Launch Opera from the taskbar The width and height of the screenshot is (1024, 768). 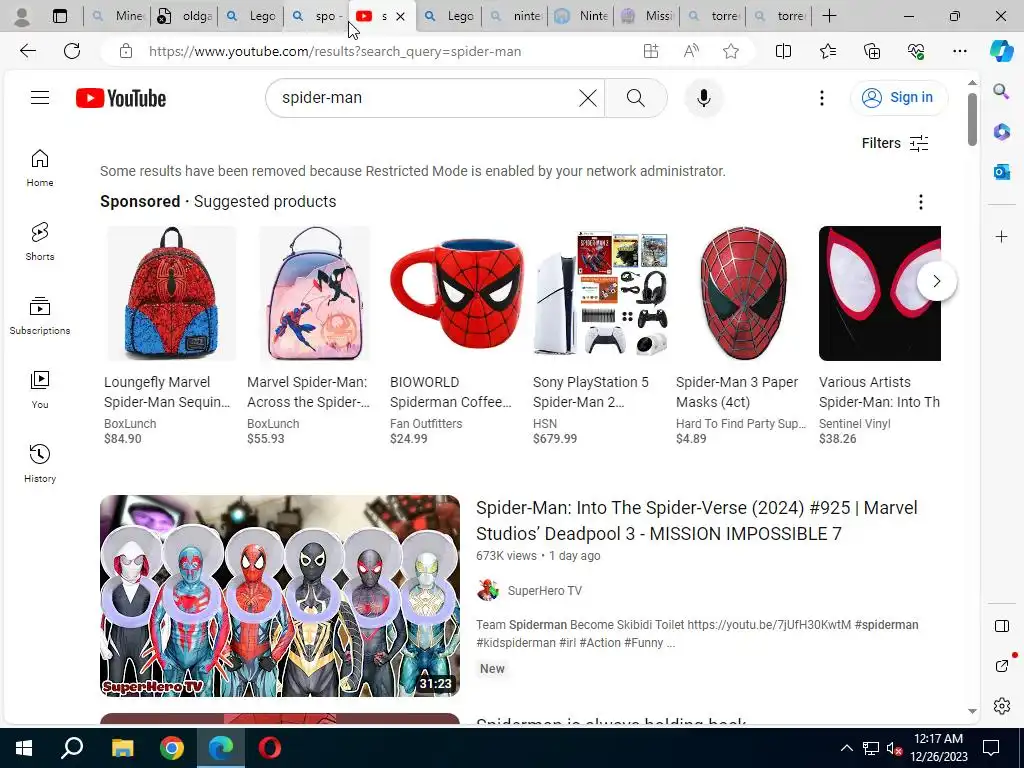[x=270, y=748]
